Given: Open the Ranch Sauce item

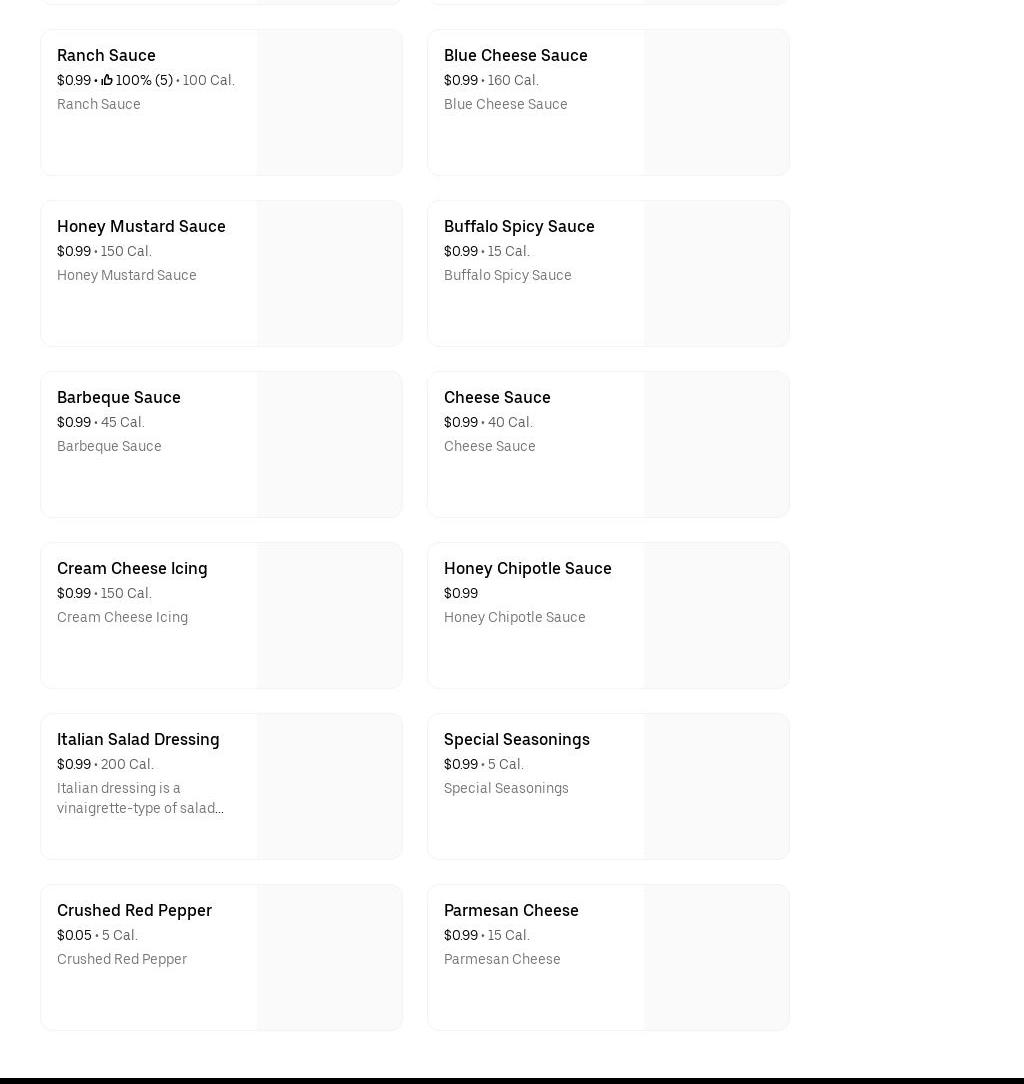Looking at the screenshot, I should point(106,55).
